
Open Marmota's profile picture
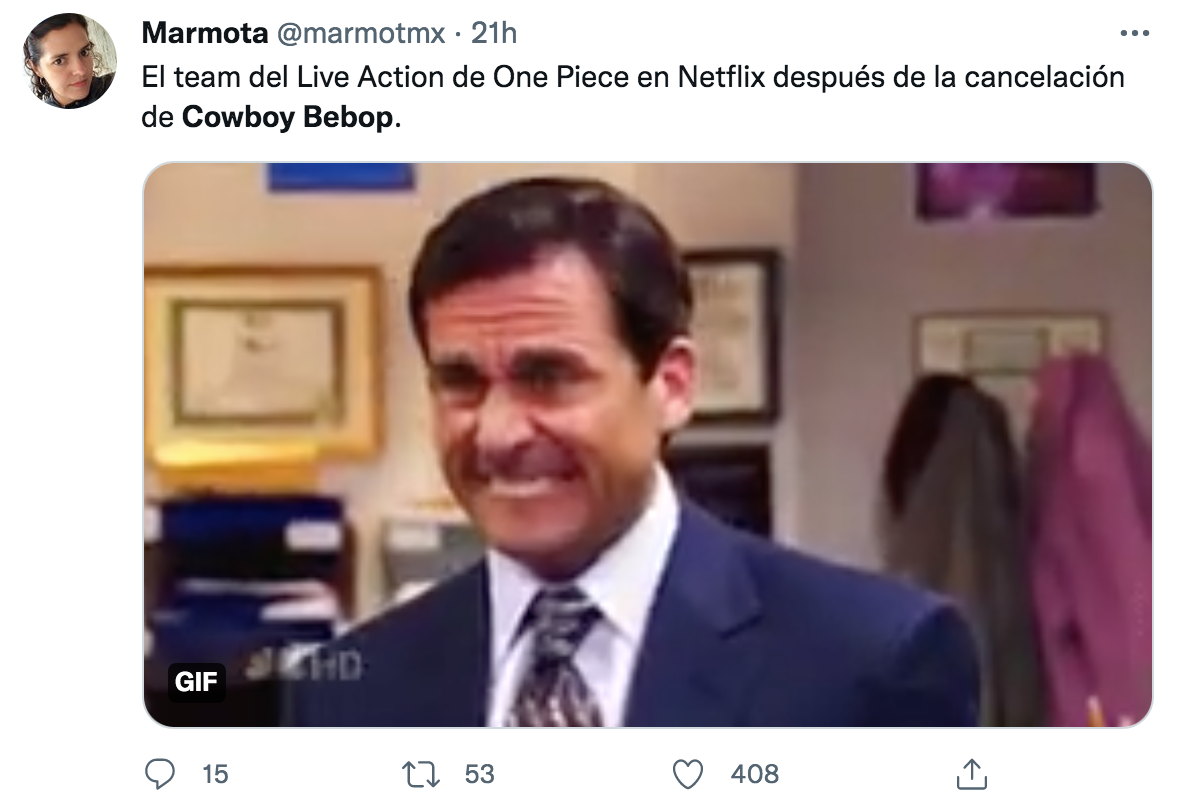pos(70,61)
